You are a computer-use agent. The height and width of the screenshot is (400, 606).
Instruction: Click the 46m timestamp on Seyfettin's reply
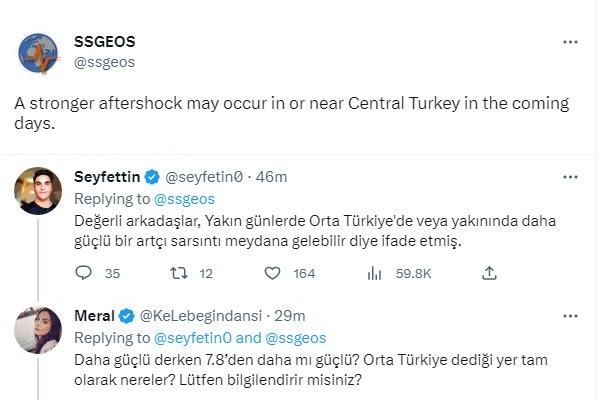[x=273, y=177]
